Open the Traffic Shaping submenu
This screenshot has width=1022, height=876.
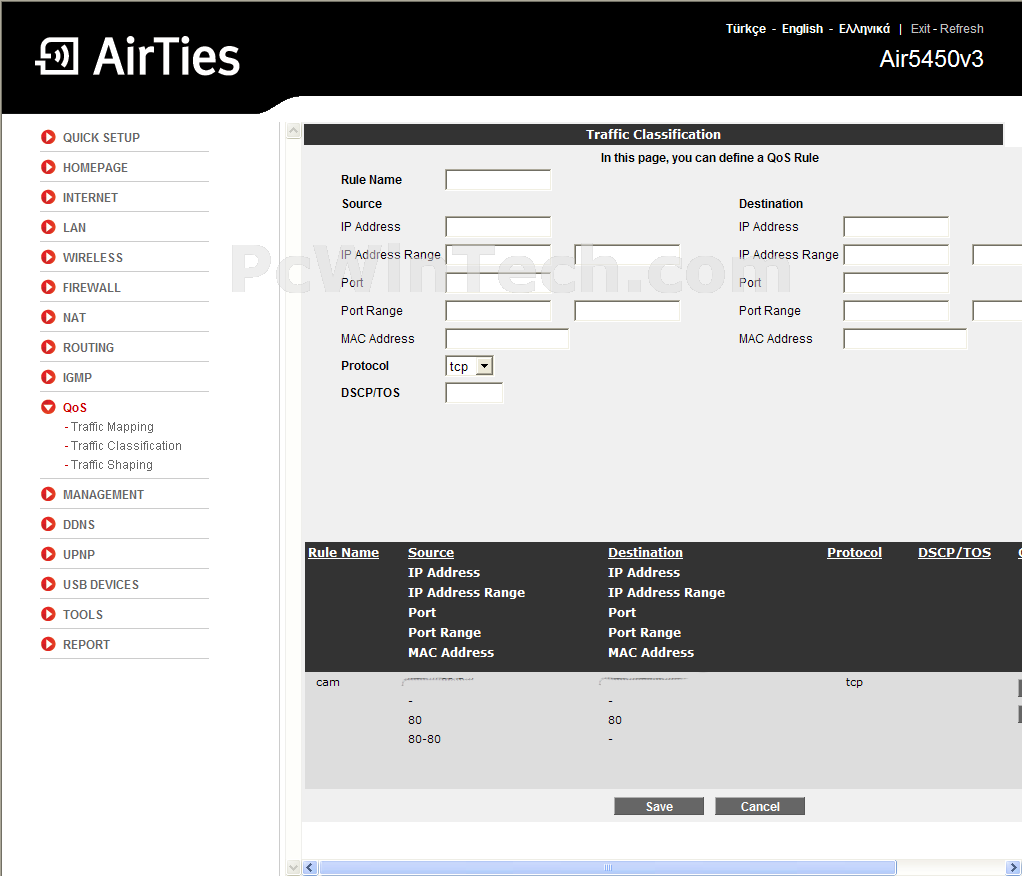click(111, 465)
